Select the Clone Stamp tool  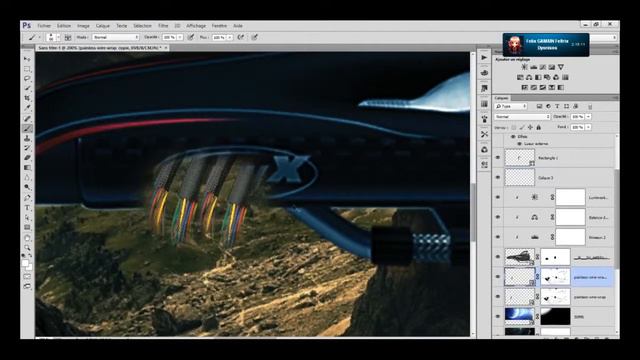point(27,138)
